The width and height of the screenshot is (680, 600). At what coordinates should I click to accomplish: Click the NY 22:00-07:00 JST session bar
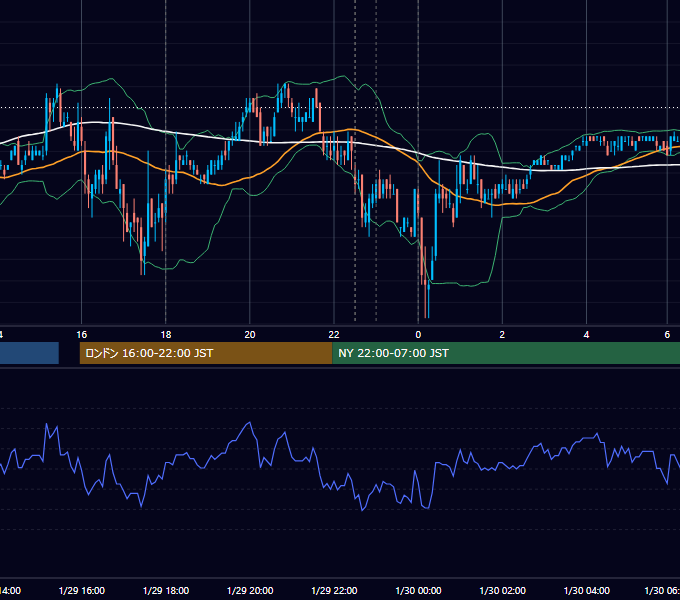pyautogui.click(x=506, y=353)
